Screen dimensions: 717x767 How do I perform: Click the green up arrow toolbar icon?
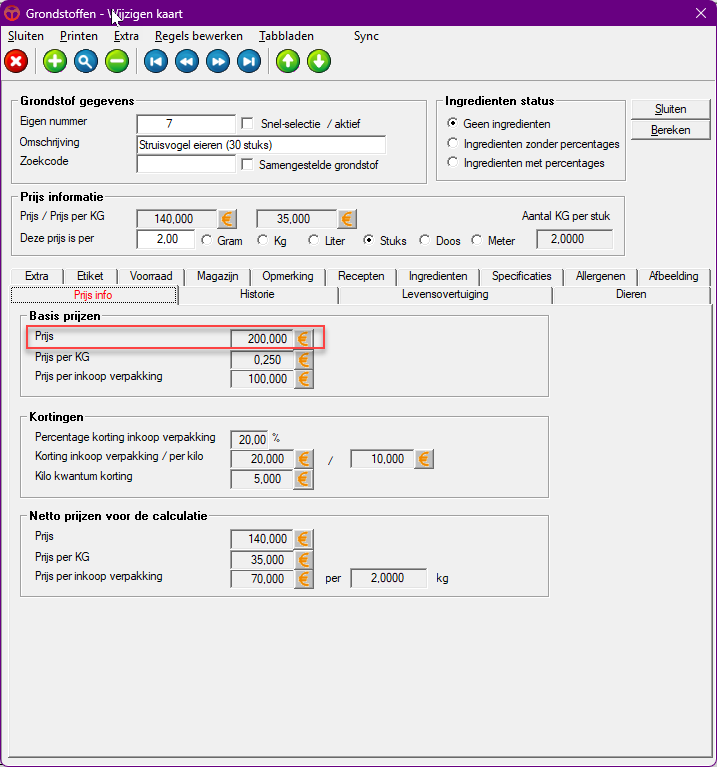pos(288,61)
